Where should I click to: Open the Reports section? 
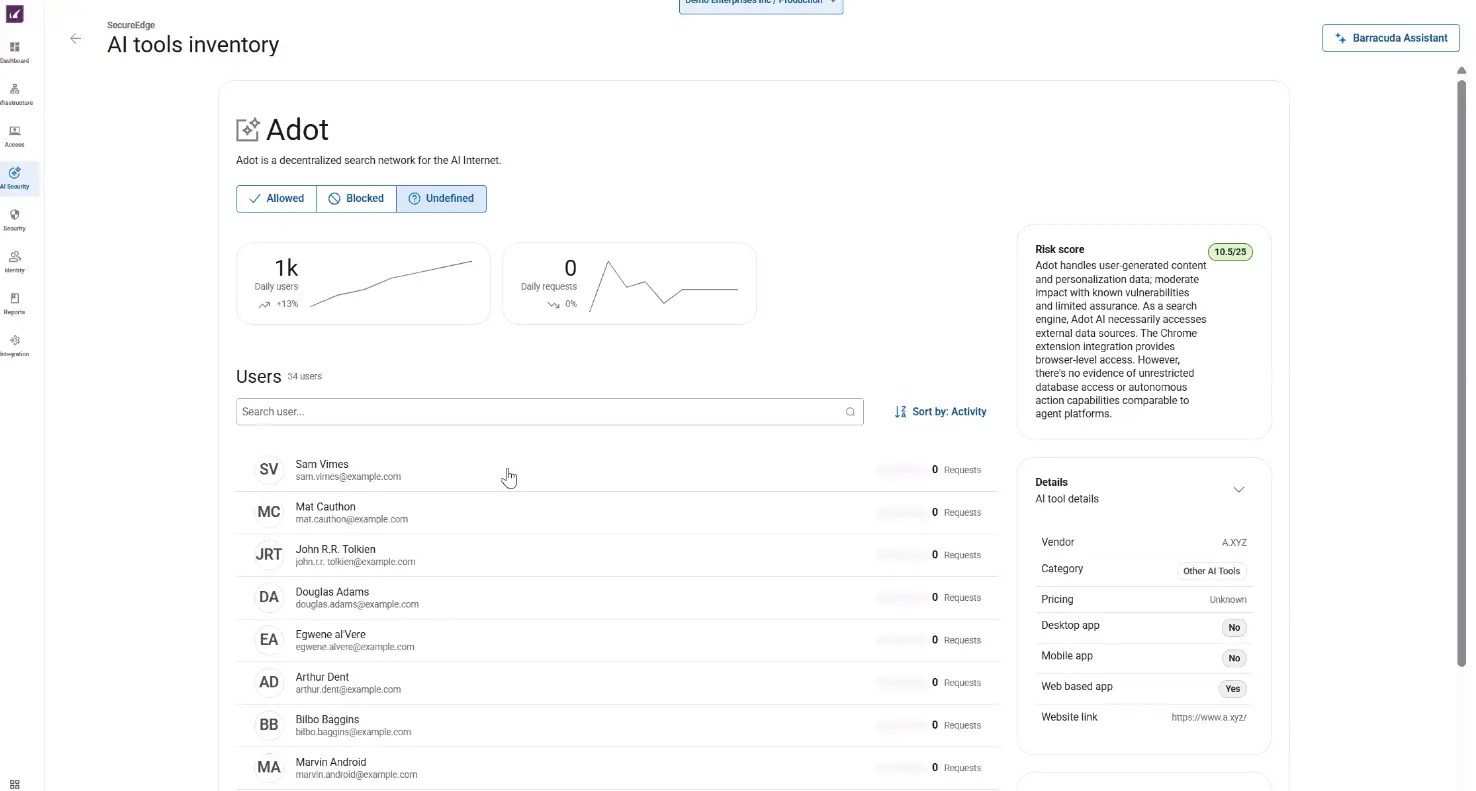(x=14, y=304)
